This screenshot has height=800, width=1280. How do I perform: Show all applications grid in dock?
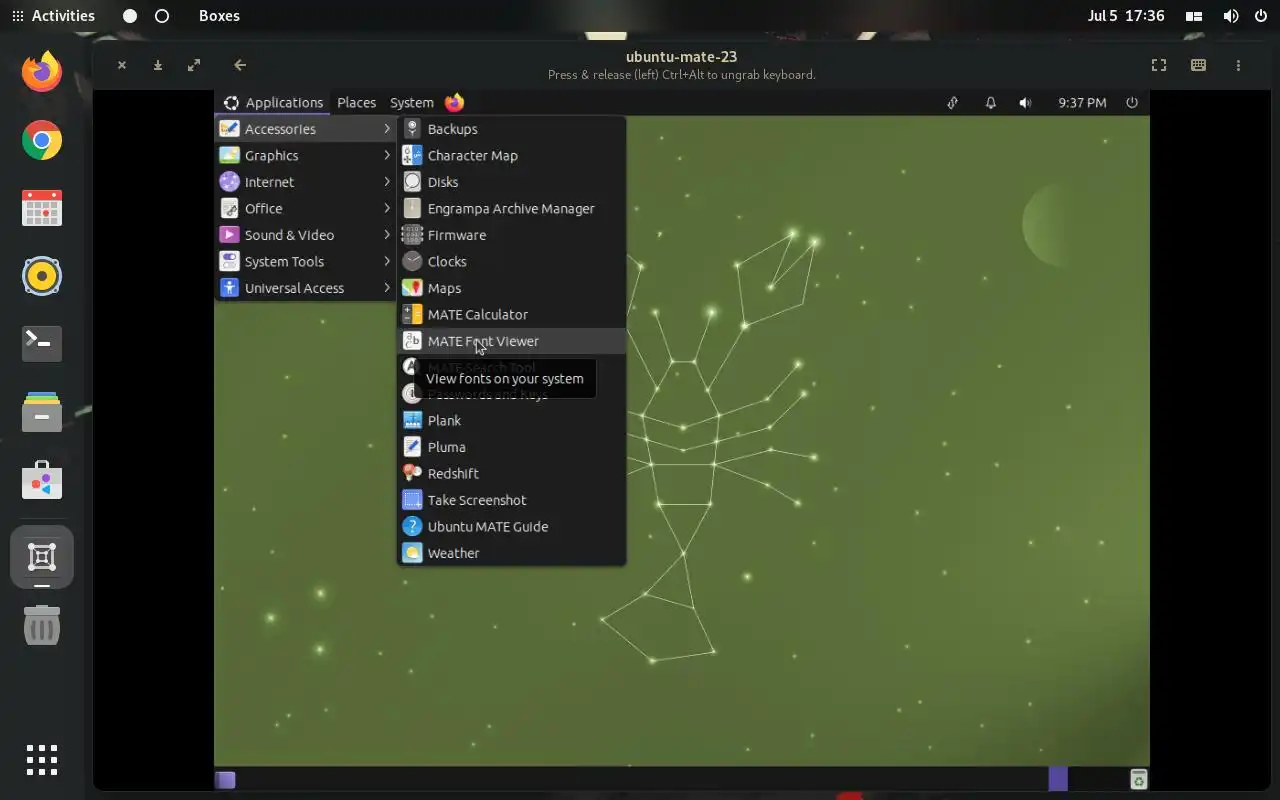42,760
